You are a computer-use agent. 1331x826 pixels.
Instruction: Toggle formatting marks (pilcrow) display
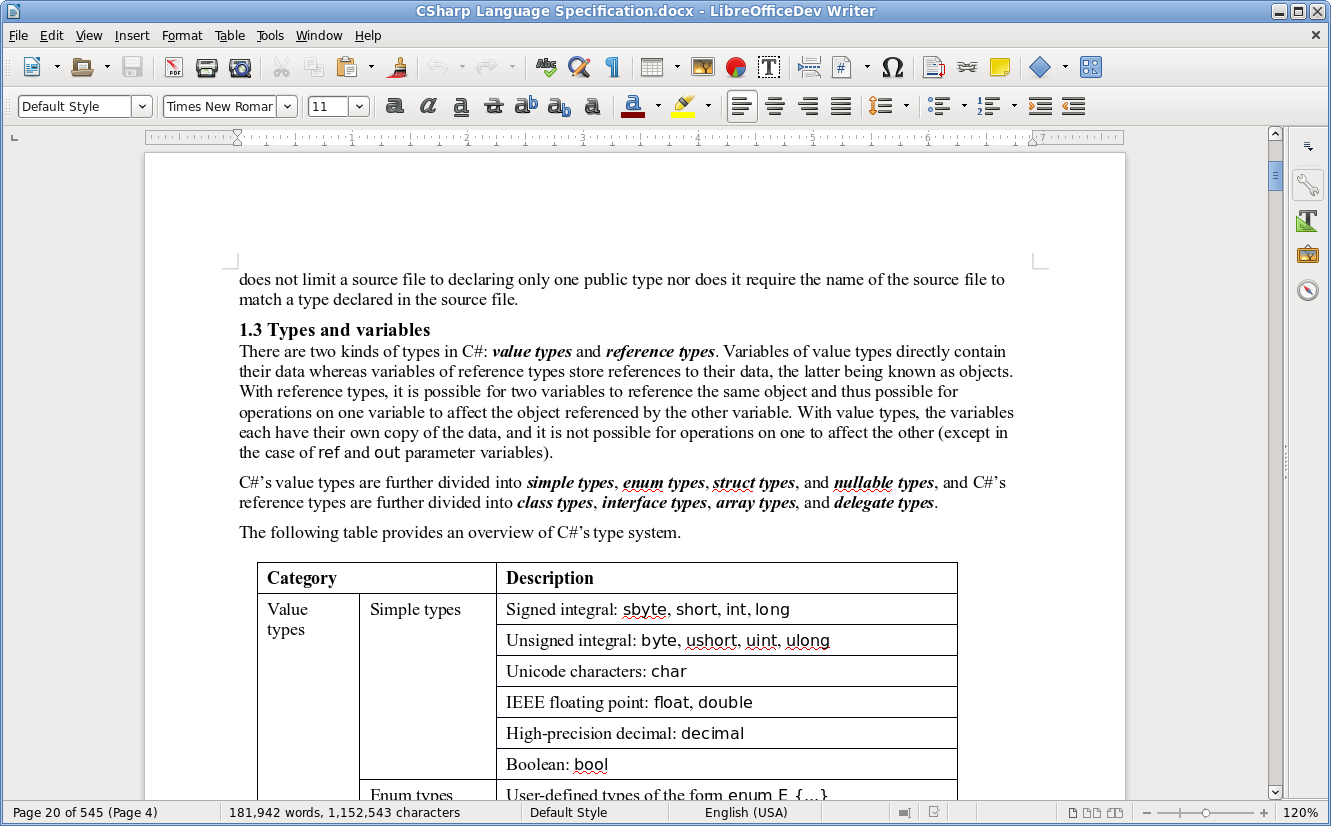tap(612, 68)
